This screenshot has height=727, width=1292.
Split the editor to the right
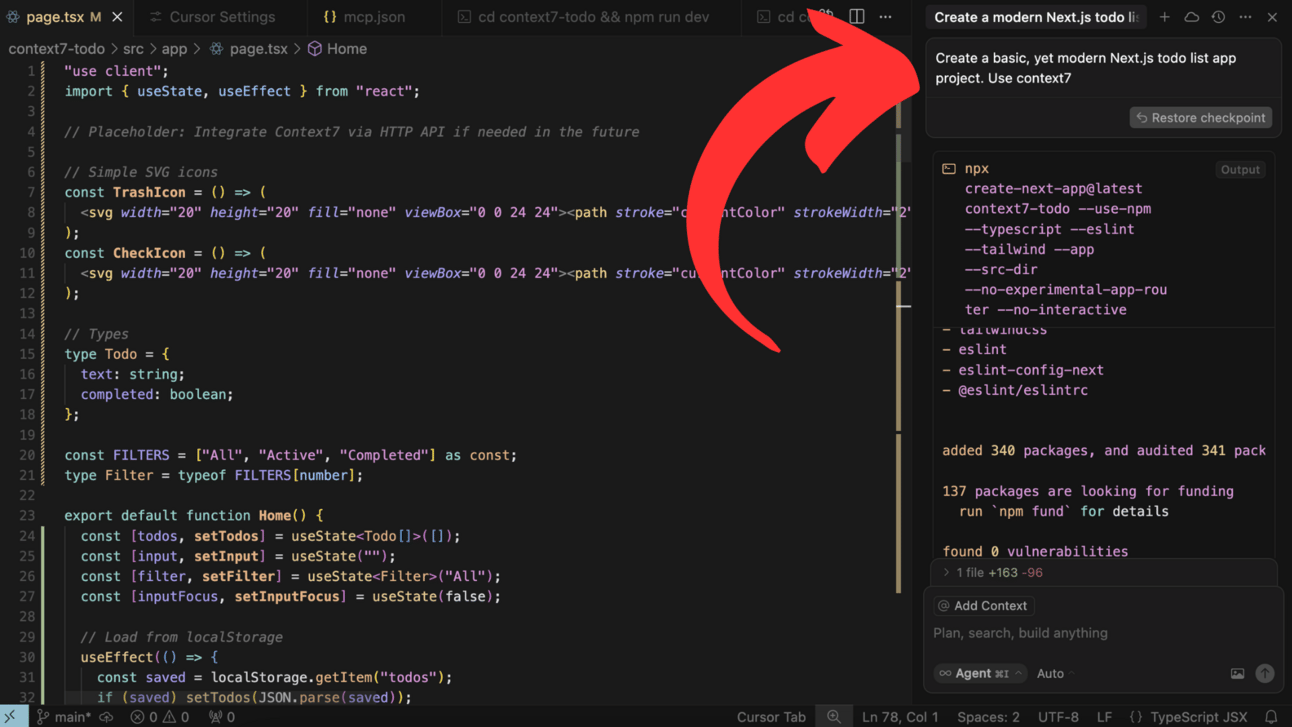pyautogui.click(x=857, y=17)
